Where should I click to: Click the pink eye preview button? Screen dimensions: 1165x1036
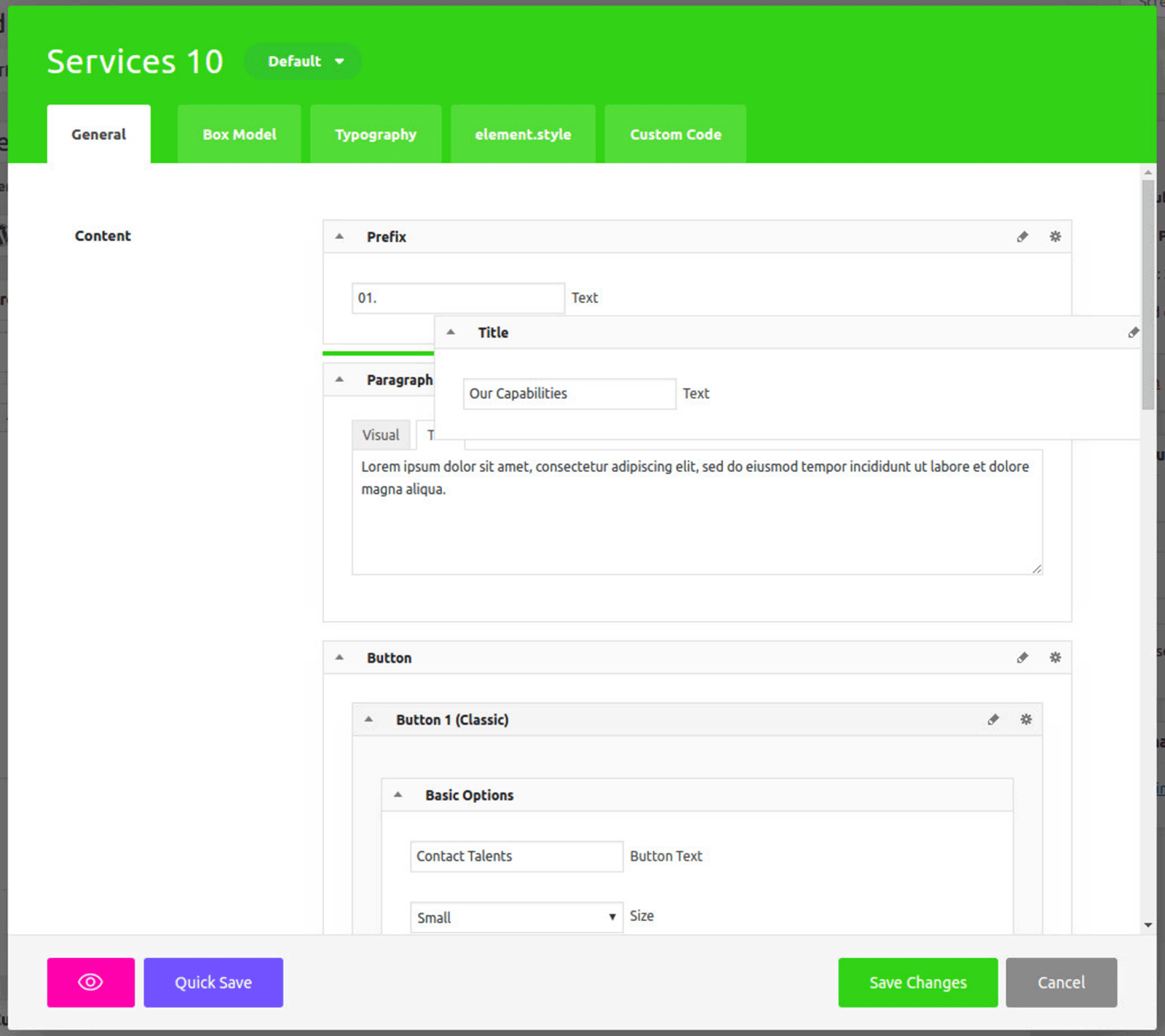pyautogui.click(x=91, y=982)
